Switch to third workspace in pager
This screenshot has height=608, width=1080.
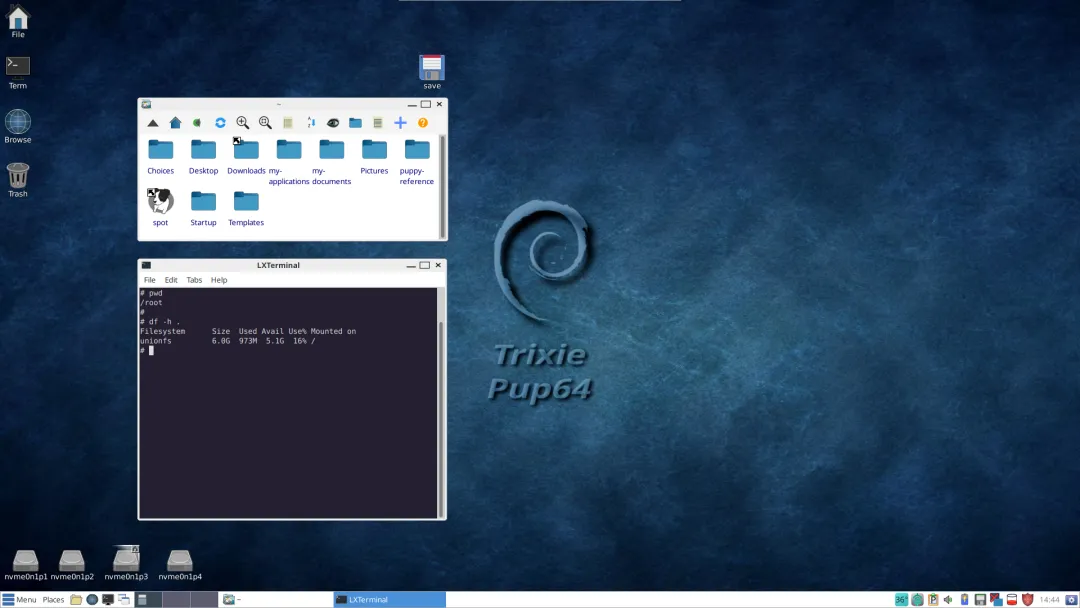[x=204, y=600]
